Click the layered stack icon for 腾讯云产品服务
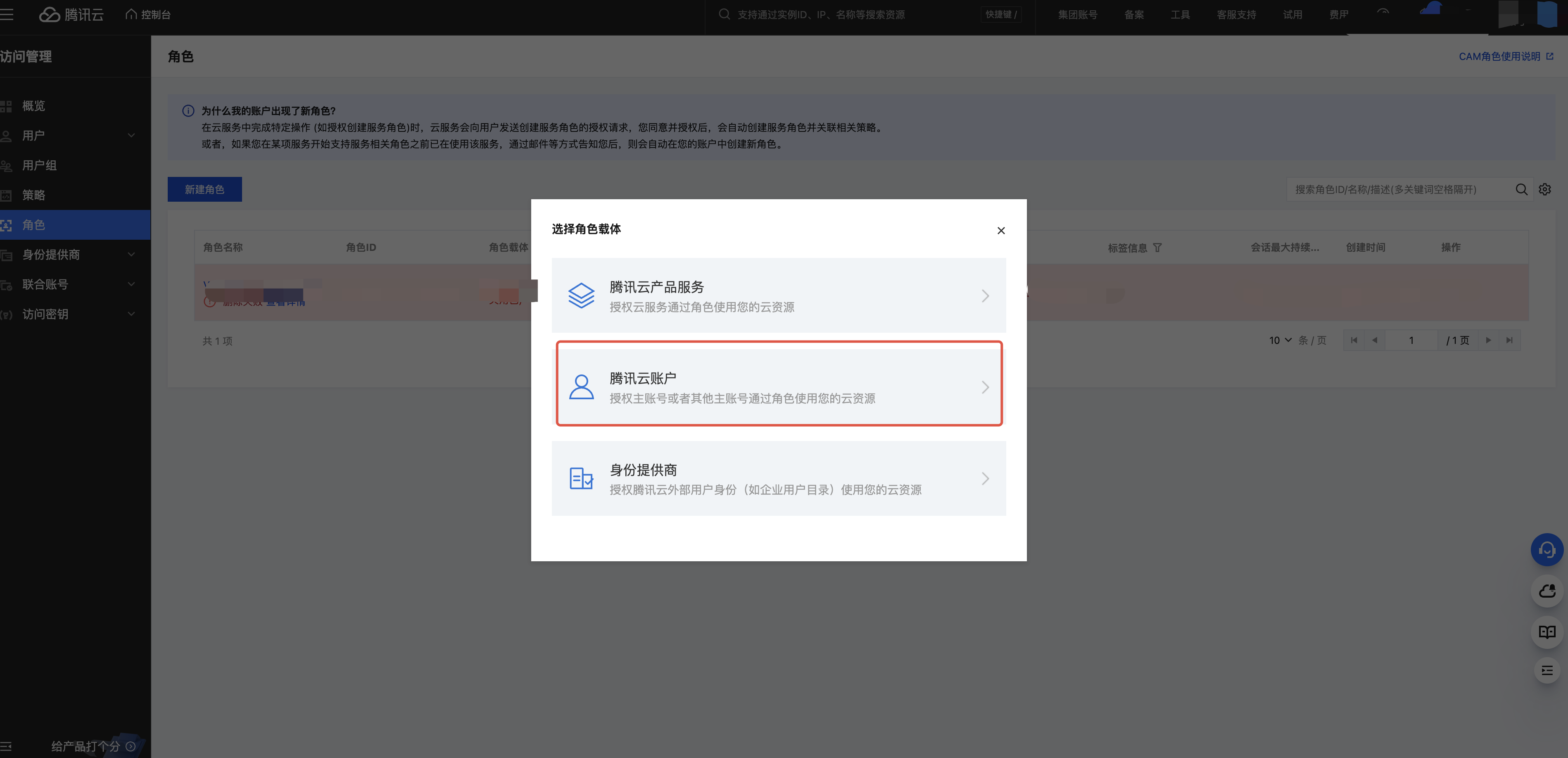Image resolution: width=1568 pixels, height=758 pixels. click(x=581, y=296)
